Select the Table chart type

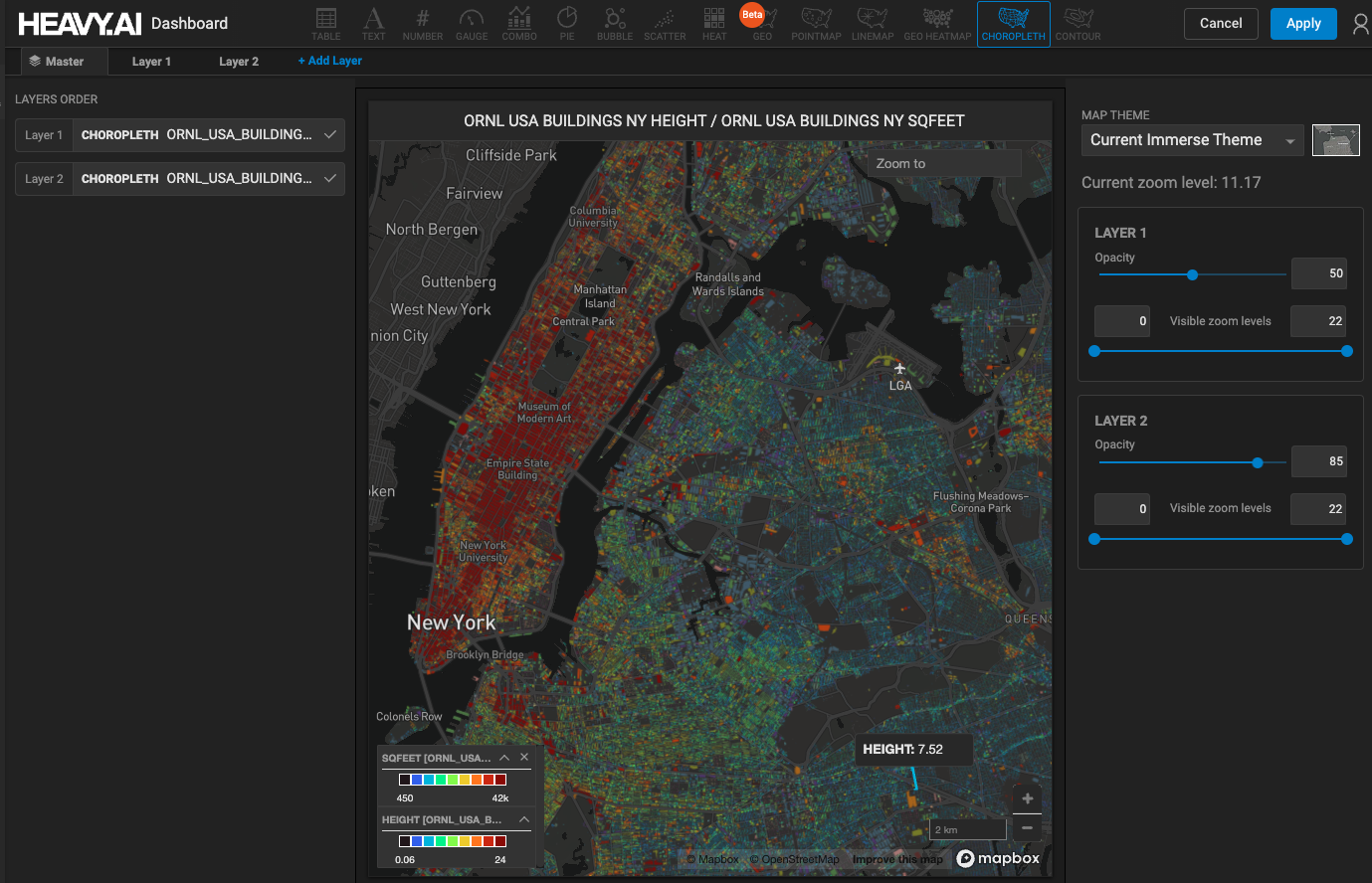325,24
